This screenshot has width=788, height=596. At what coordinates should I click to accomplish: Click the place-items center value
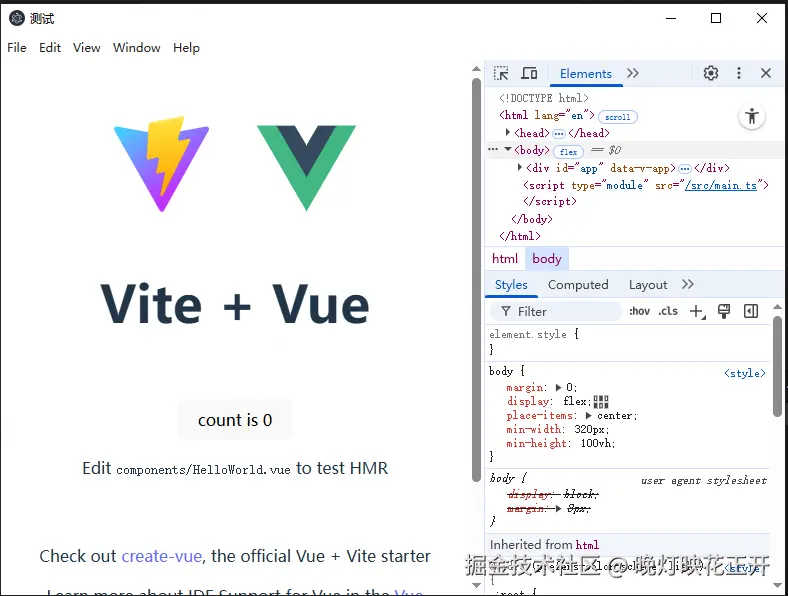(617, 416)
